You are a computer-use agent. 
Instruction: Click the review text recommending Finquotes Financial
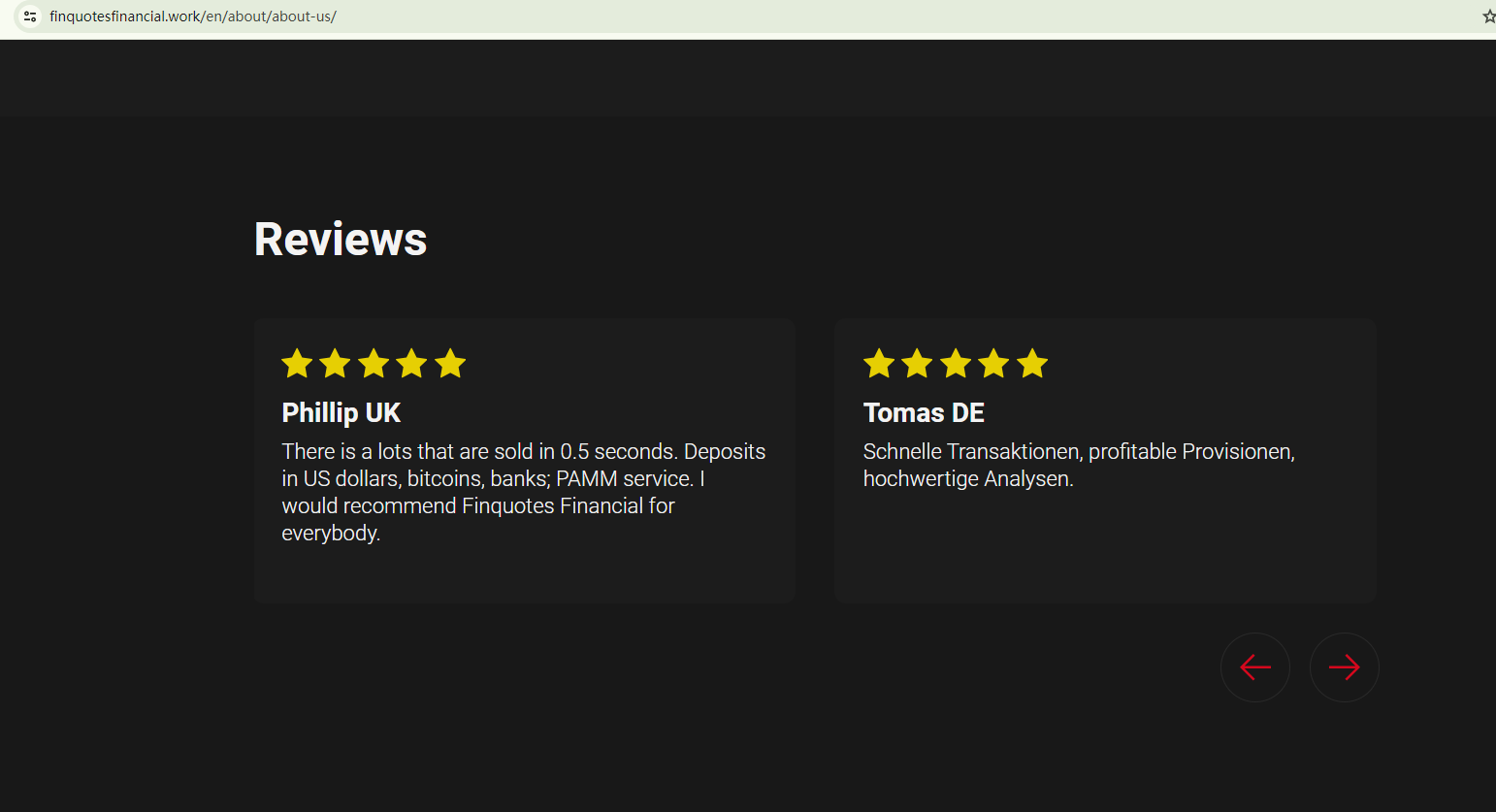tap(524, 492)
